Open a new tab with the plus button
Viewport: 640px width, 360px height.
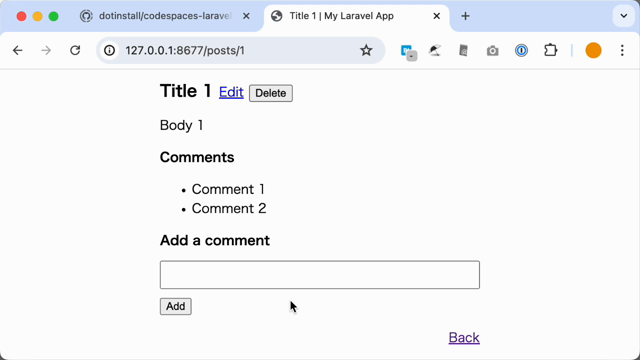(465, 16)
